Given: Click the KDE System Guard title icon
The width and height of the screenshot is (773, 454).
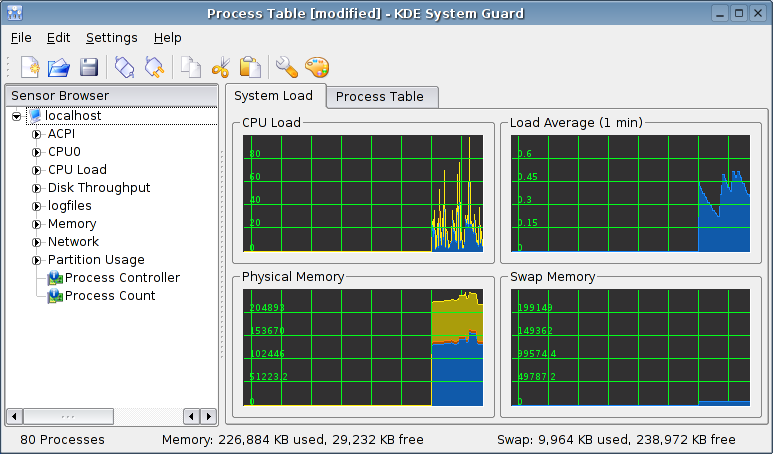Looking at the screenshot, I should click(15, 13).
